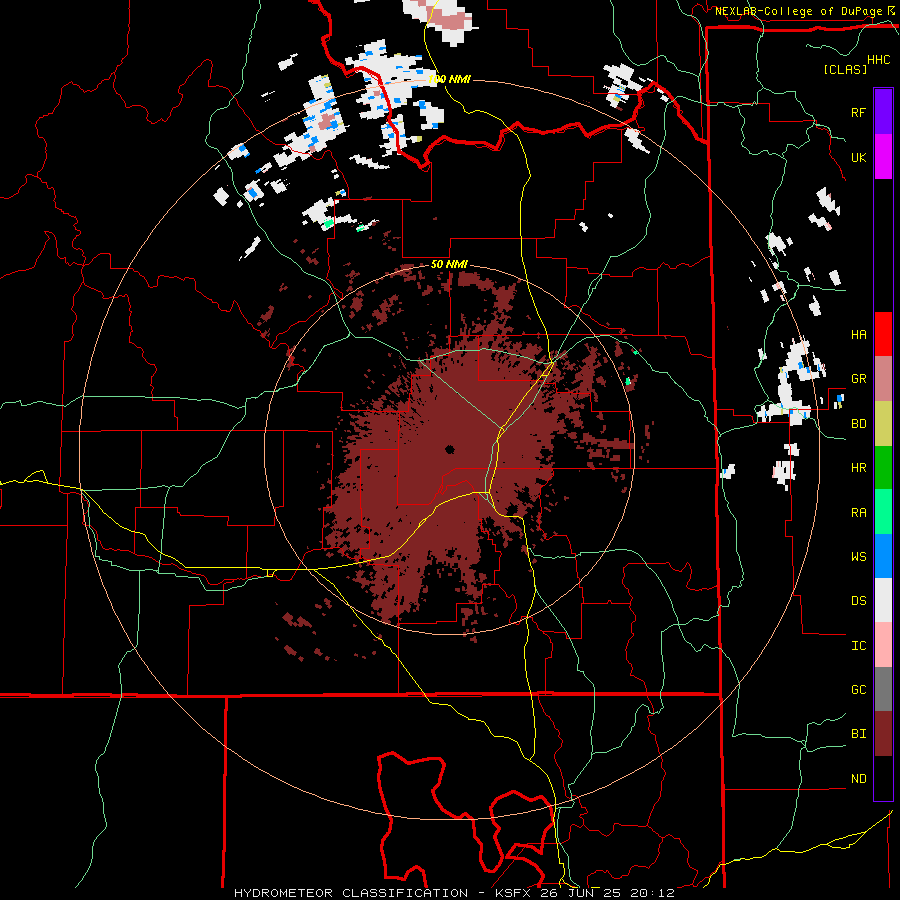Click the HA red legend swatch

[883, 334]
